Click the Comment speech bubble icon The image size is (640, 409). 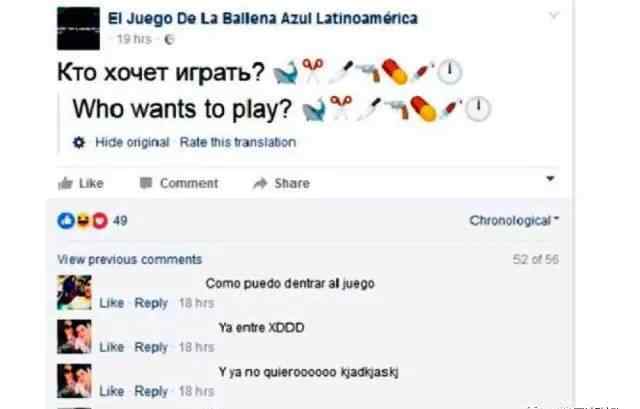146,183
